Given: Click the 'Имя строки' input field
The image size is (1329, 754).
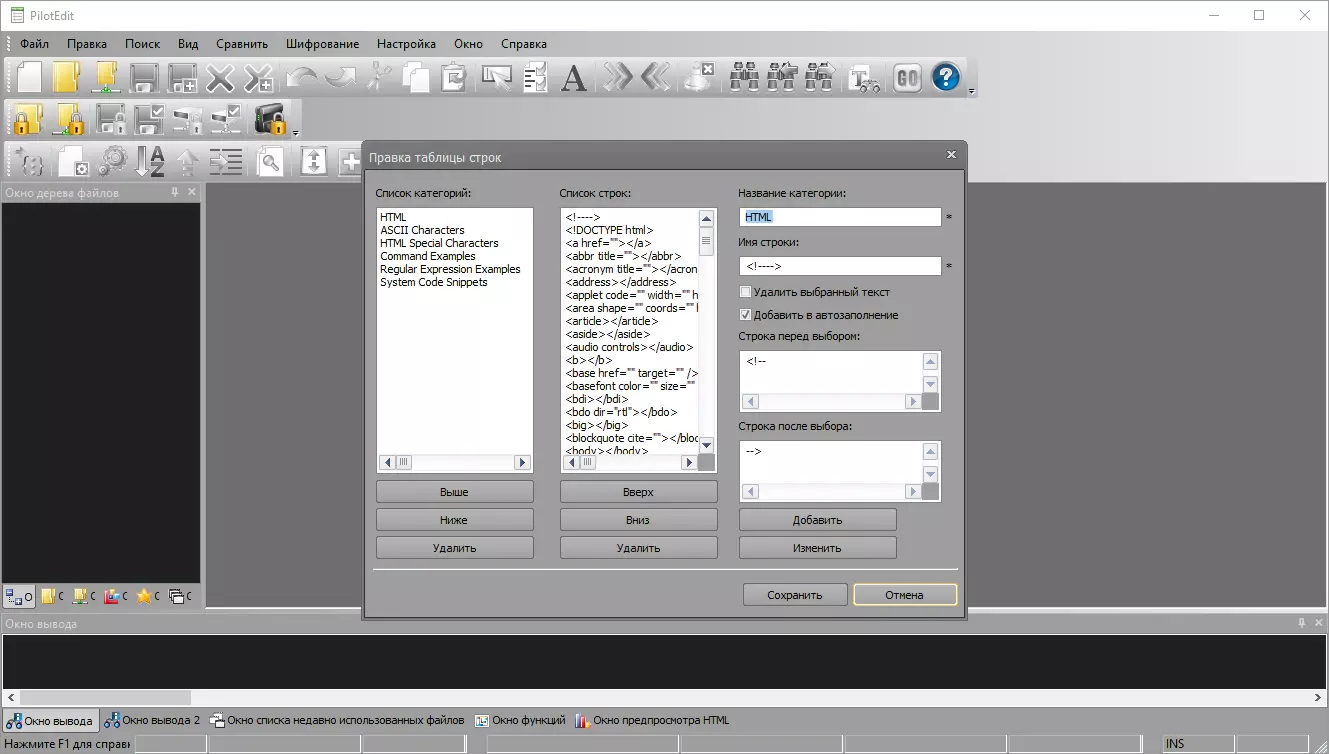Looking at the screenshot, I should click(x=840, y=266).
